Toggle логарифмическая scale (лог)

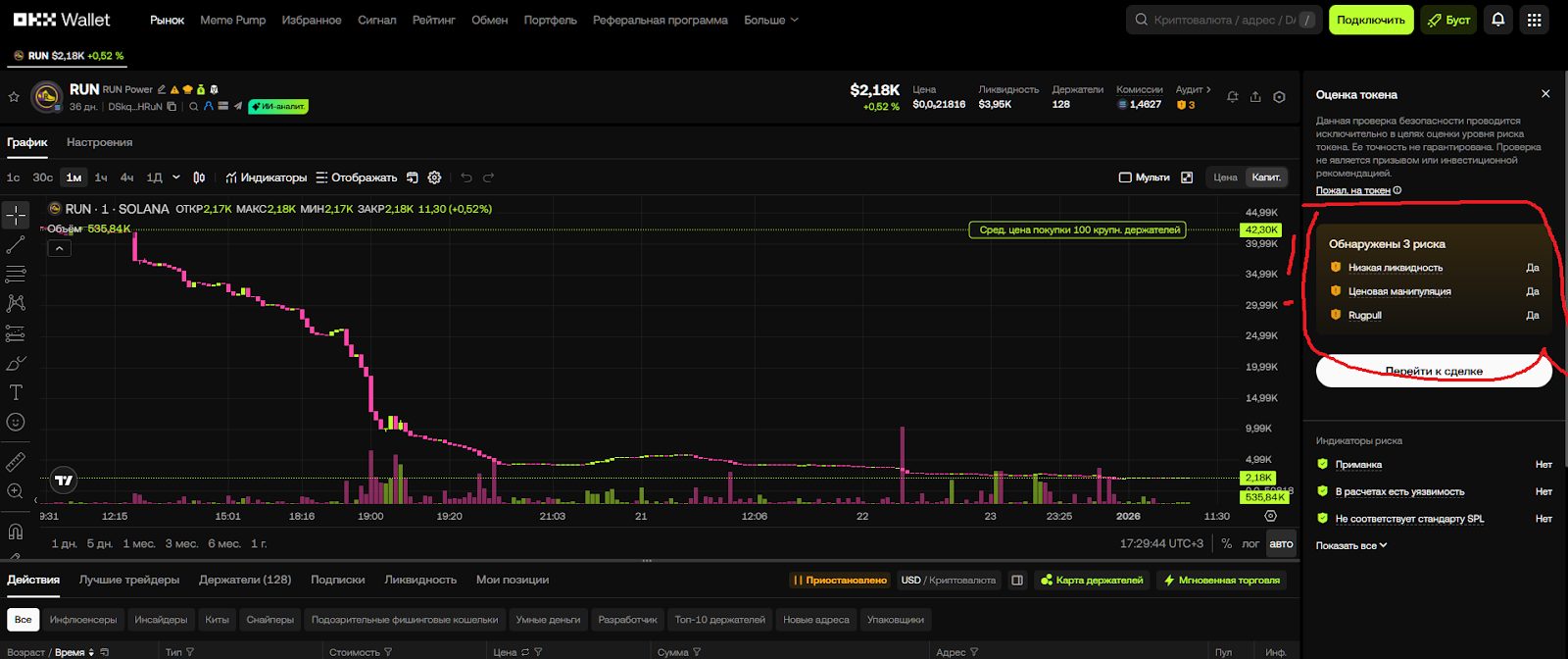(1250, 543)
